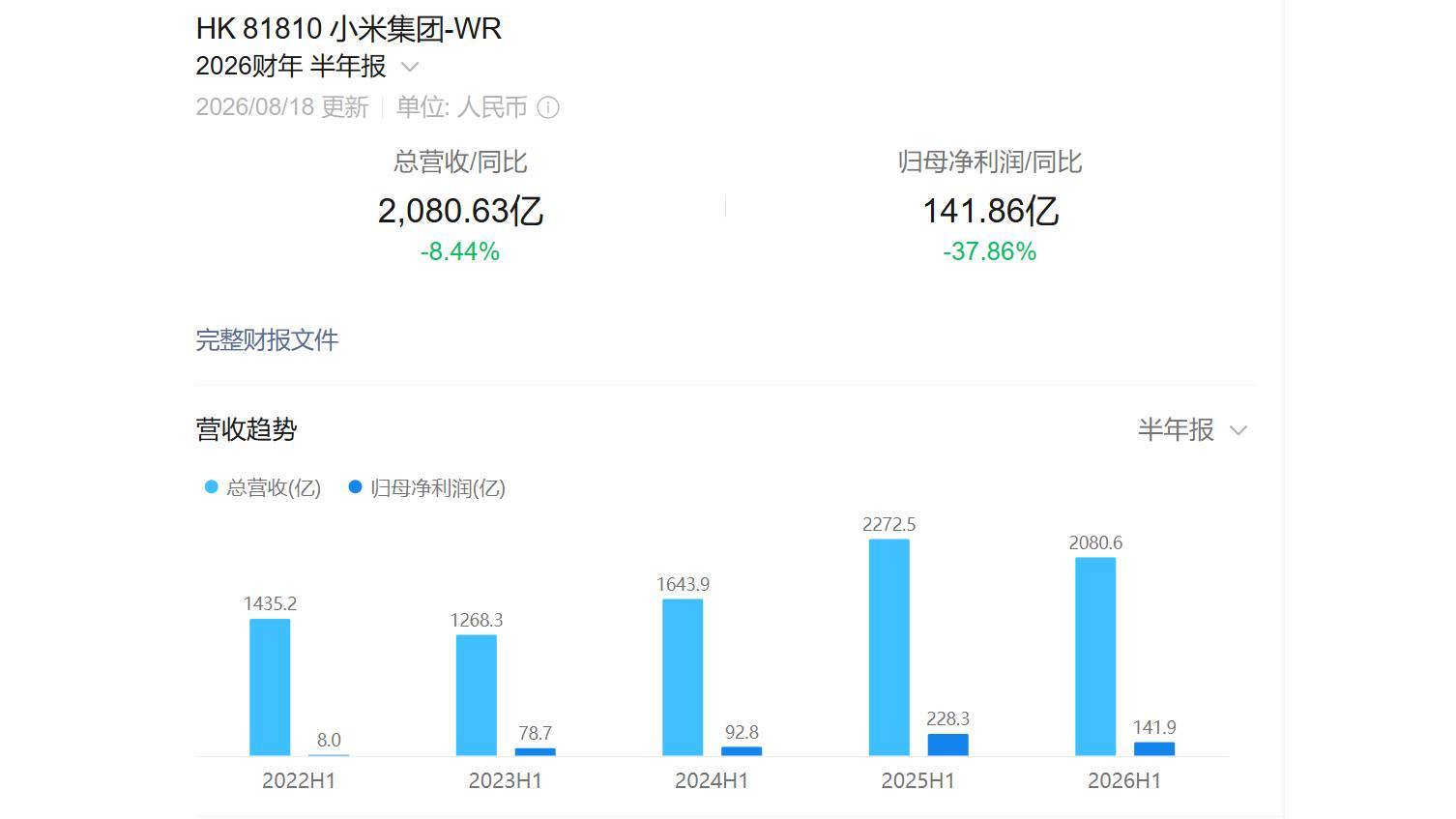
Task: Click the info icon beside 单位: 人民币
Action: (548, 107)
